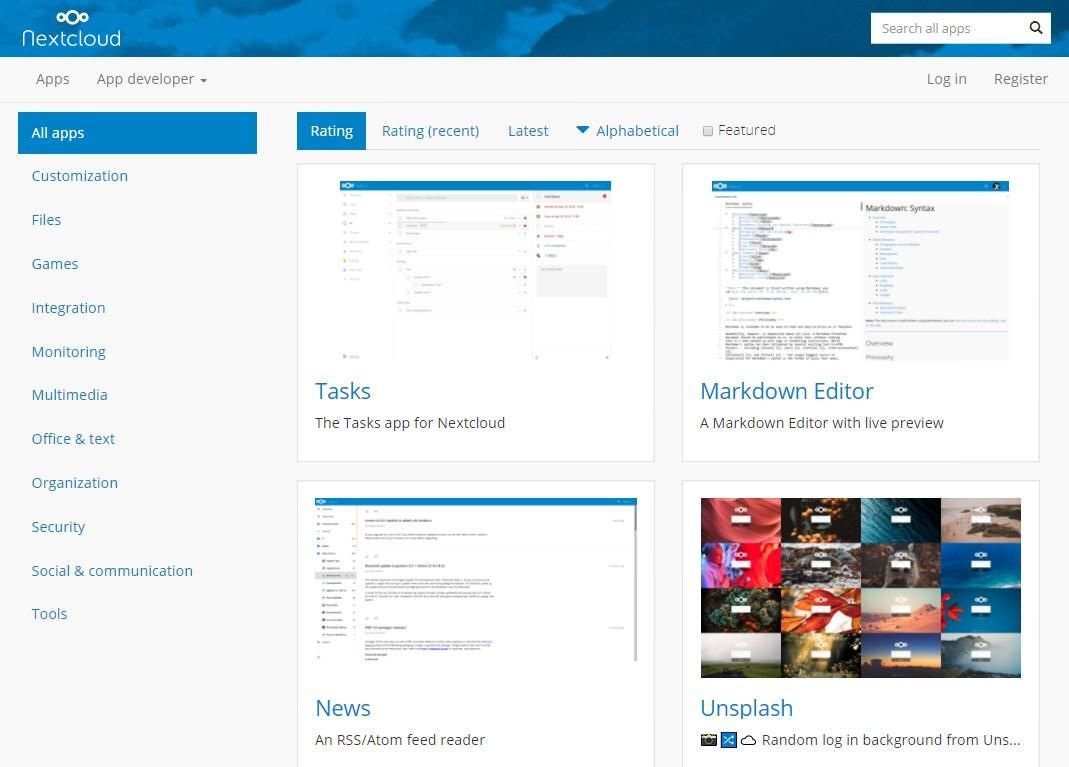Click the Log in link
This screenshot has height=767, width=1069.
[x=946, y=79]
